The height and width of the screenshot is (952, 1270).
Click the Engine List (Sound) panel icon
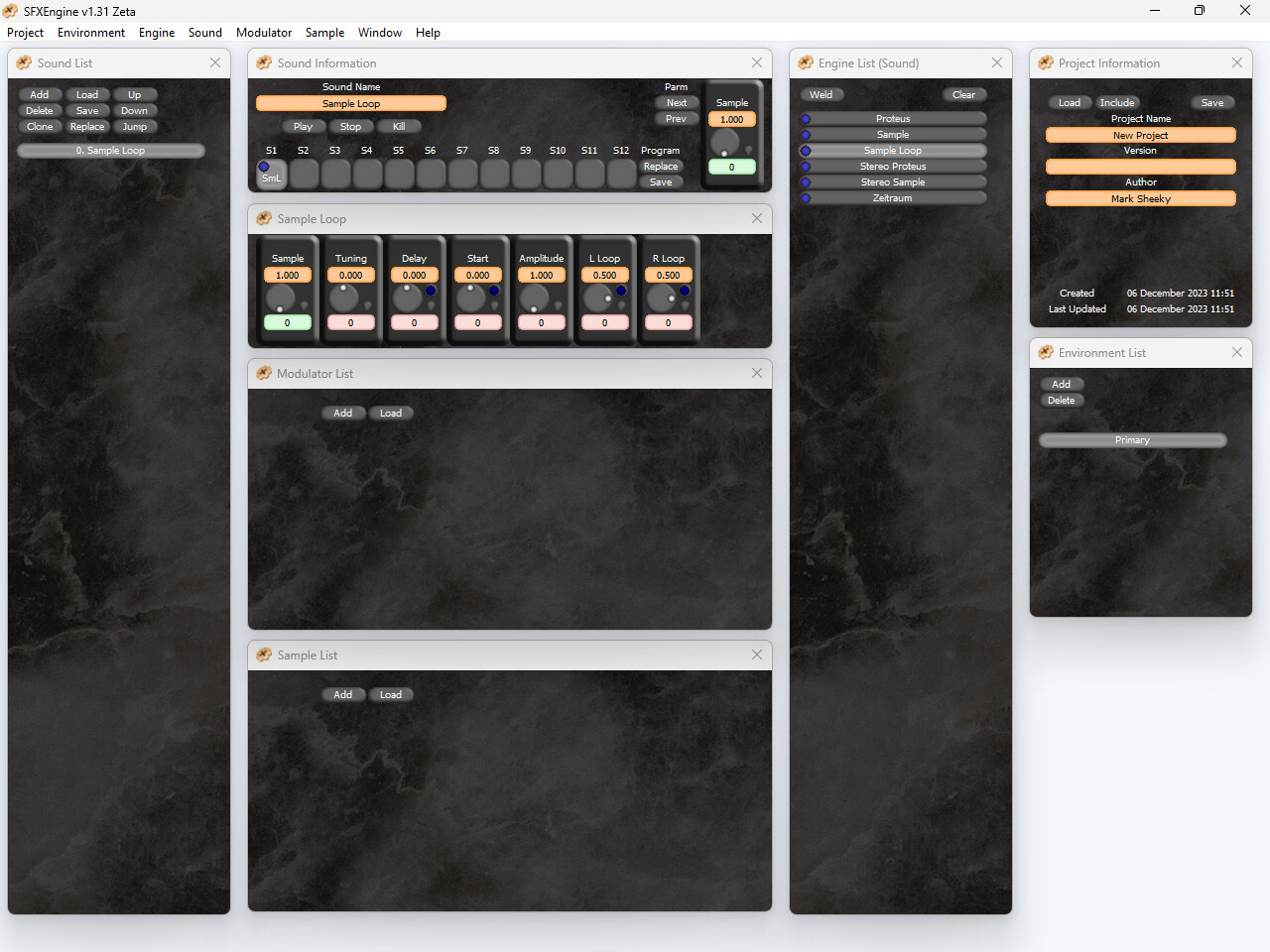(x=805, y=62)
